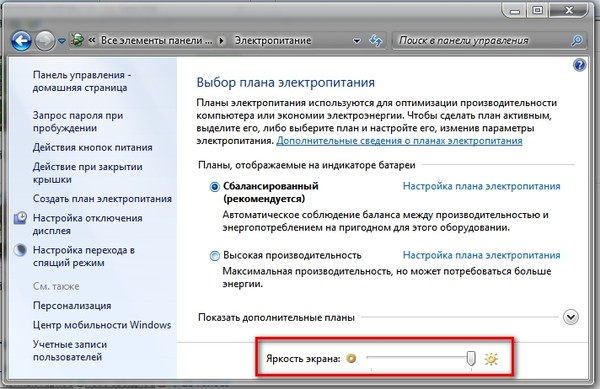Click the Control Panel icon in address bar
The image size is (600, 389).
pyautogui.click(x=77, y=40)
